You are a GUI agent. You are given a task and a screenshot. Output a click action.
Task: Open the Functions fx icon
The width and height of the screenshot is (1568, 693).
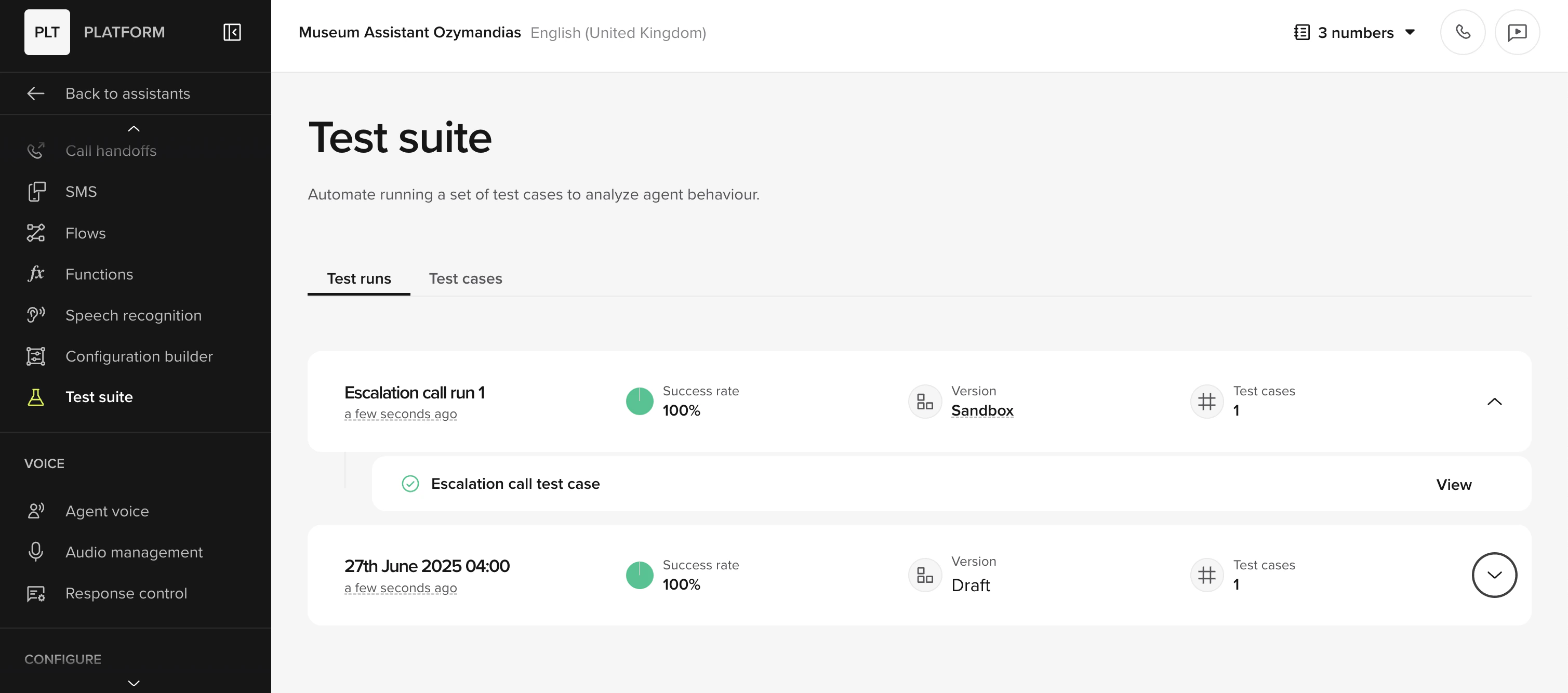point(36,274)
